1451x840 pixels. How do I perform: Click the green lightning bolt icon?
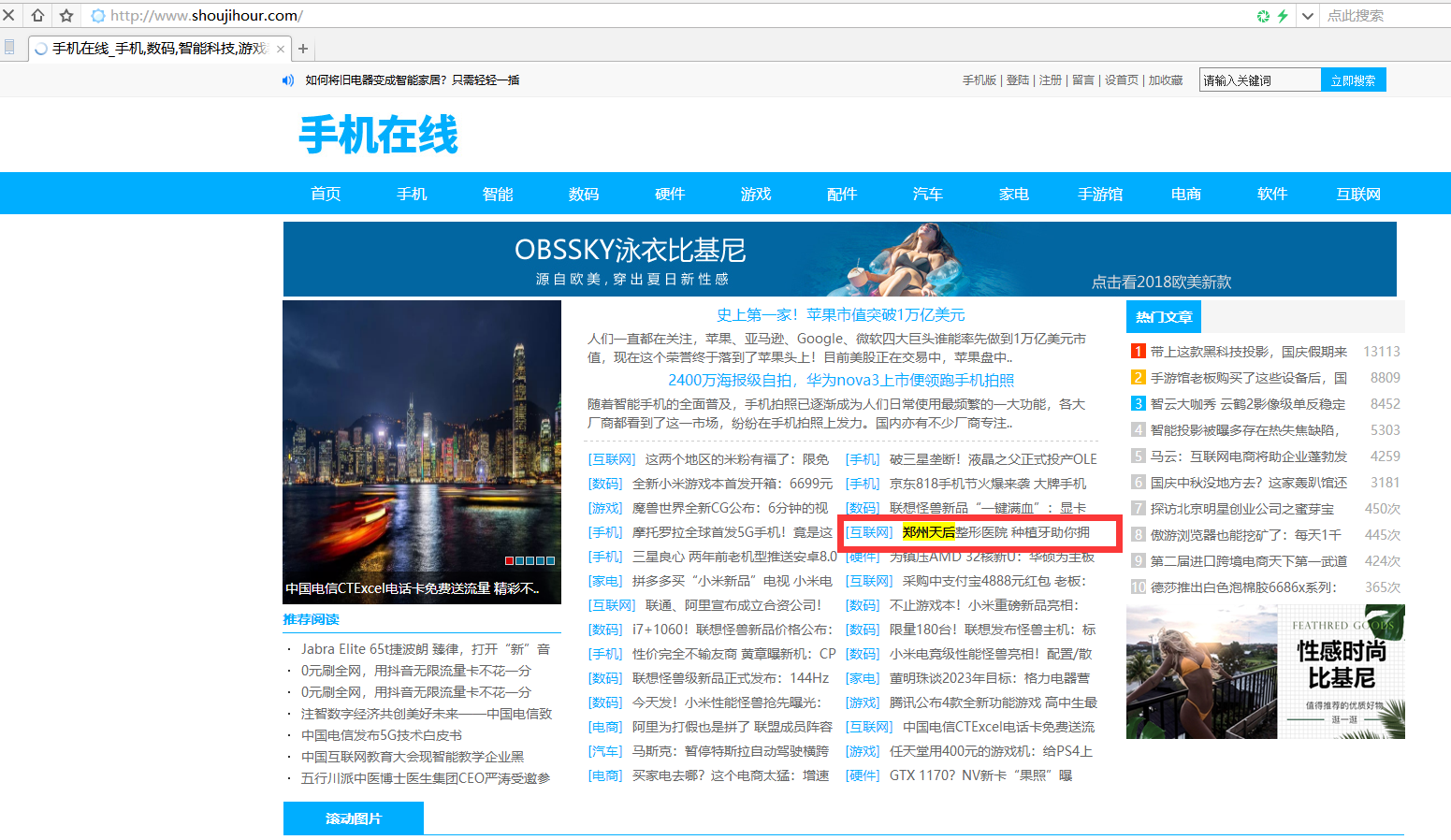coord(1283,16)
